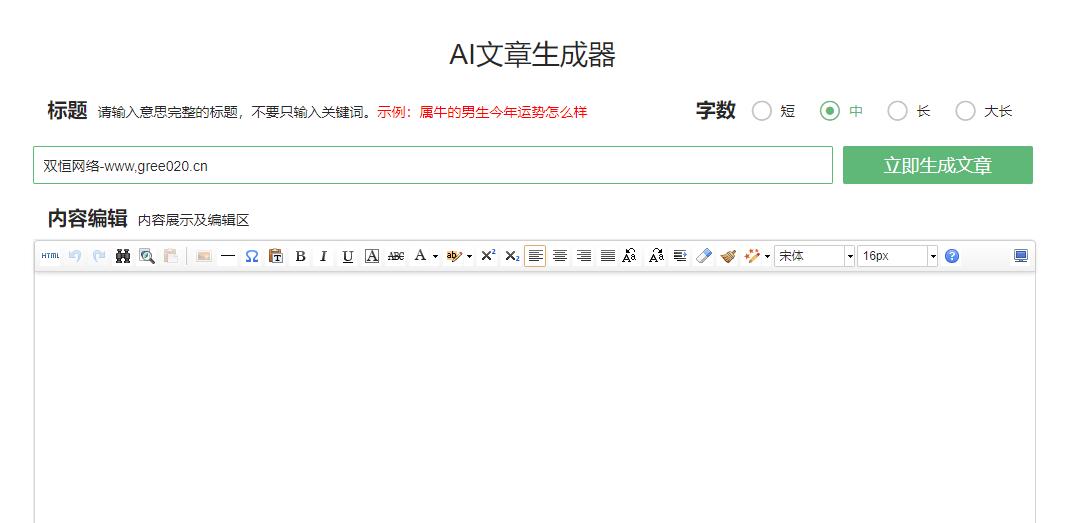Image resolution: width=1070 pixels, height=523 pixels.
Task: Insert a special character (Omega)
Action: (x=252, y=256)
